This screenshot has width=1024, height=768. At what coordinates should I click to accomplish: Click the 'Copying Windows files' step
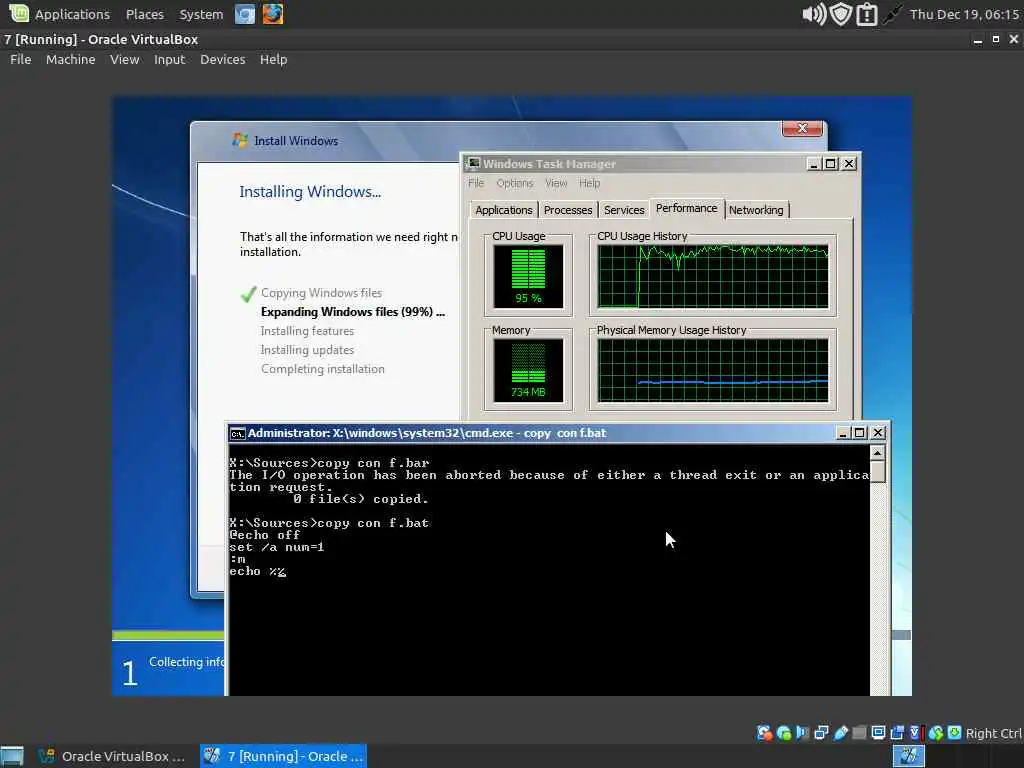pyautogui.click(x=321, y=293)
